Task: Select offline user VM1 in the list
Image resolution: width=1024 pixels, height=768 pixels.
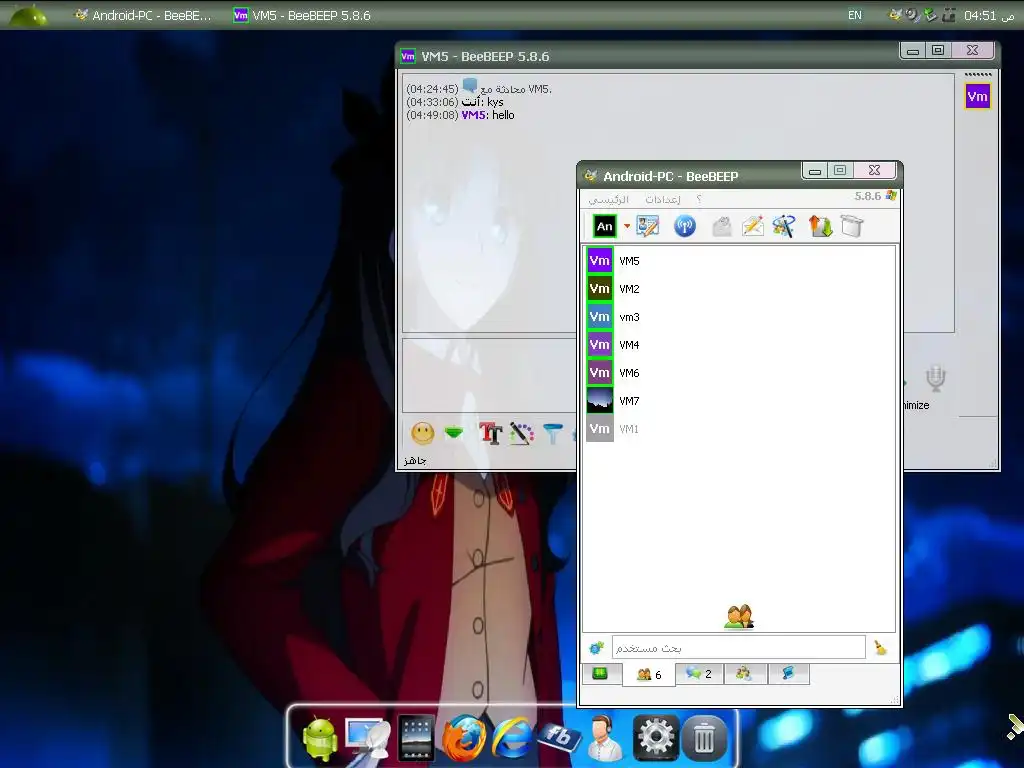Action: point(738,429)
